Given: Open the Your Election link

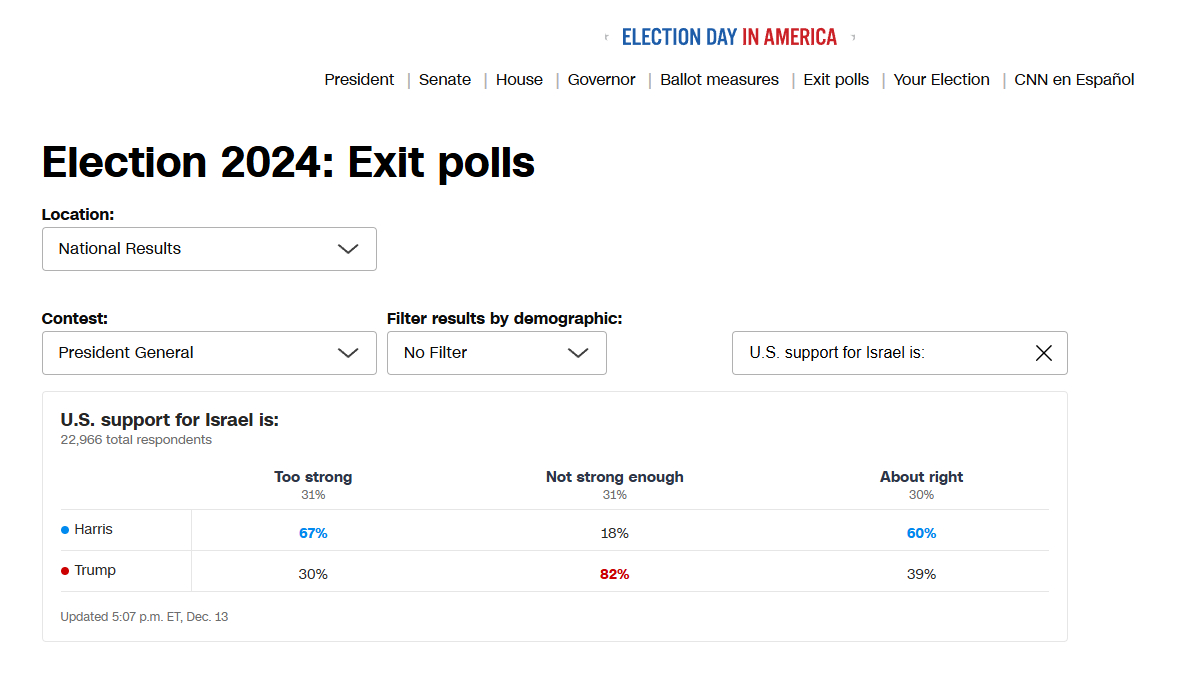Looking at the screenshot, I should pos(941,80).
